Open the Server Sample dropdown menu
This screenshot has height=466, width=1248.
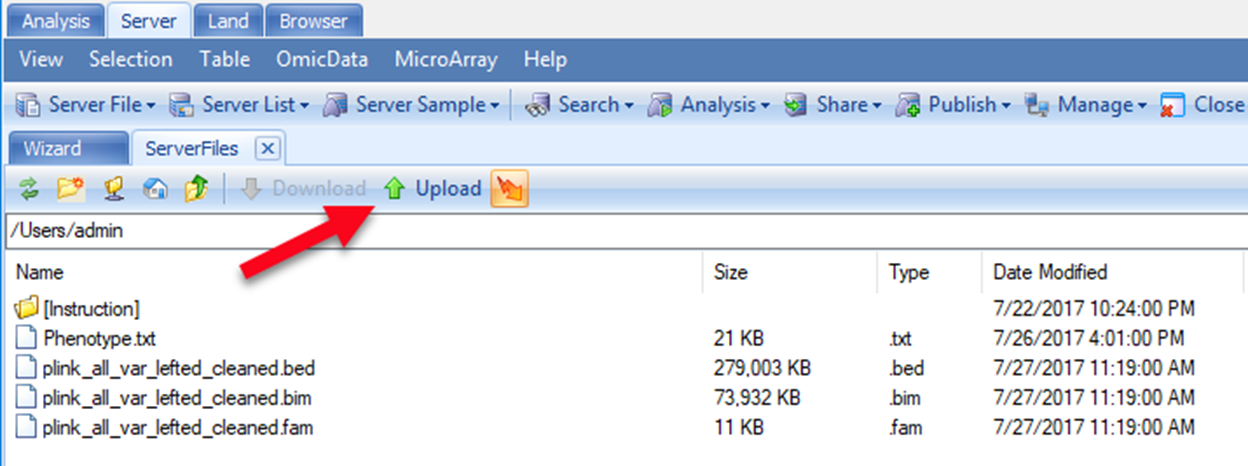tap(413, 104)
